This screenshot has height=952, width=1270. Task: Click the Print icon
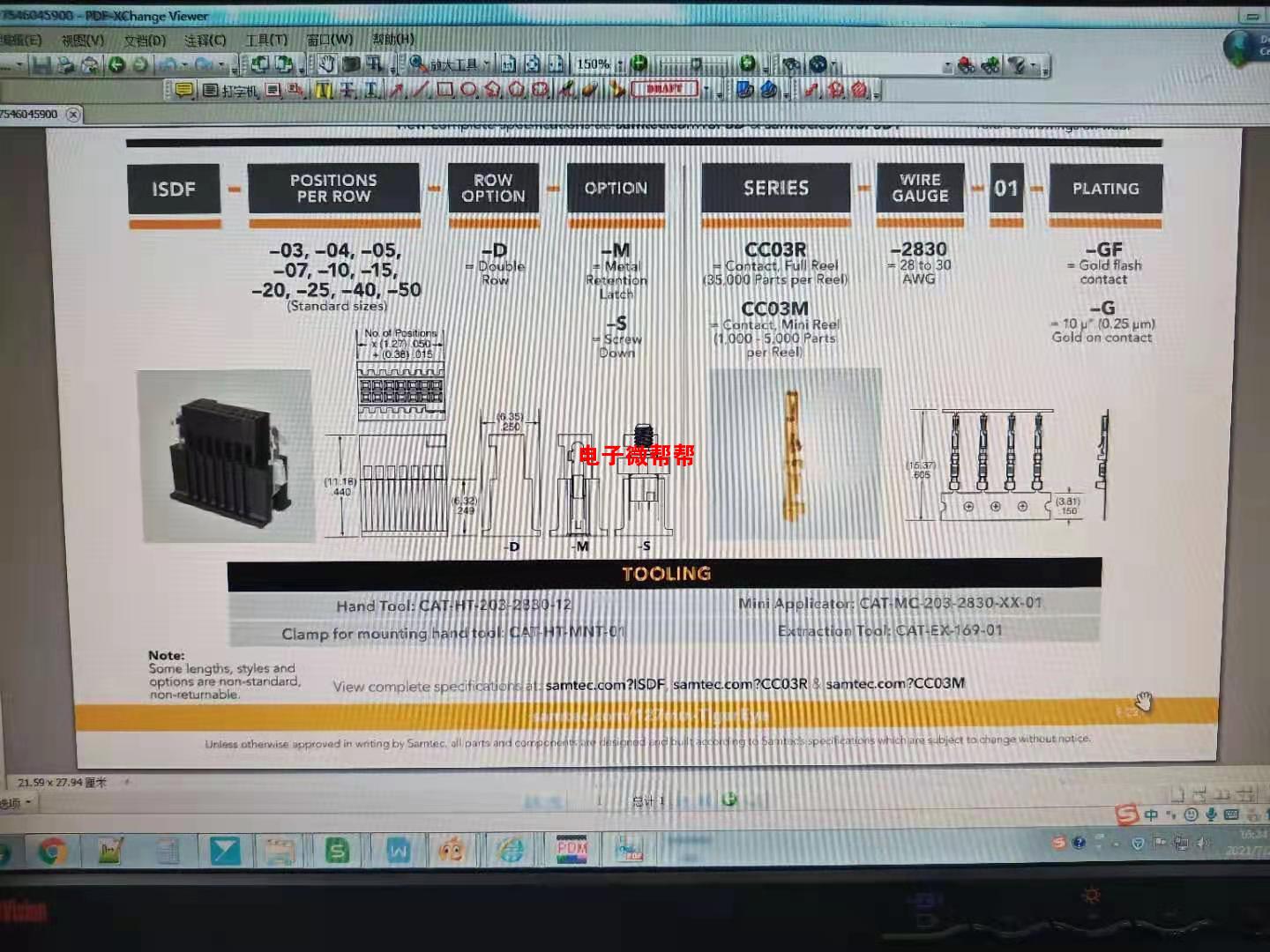pos(65,64)
